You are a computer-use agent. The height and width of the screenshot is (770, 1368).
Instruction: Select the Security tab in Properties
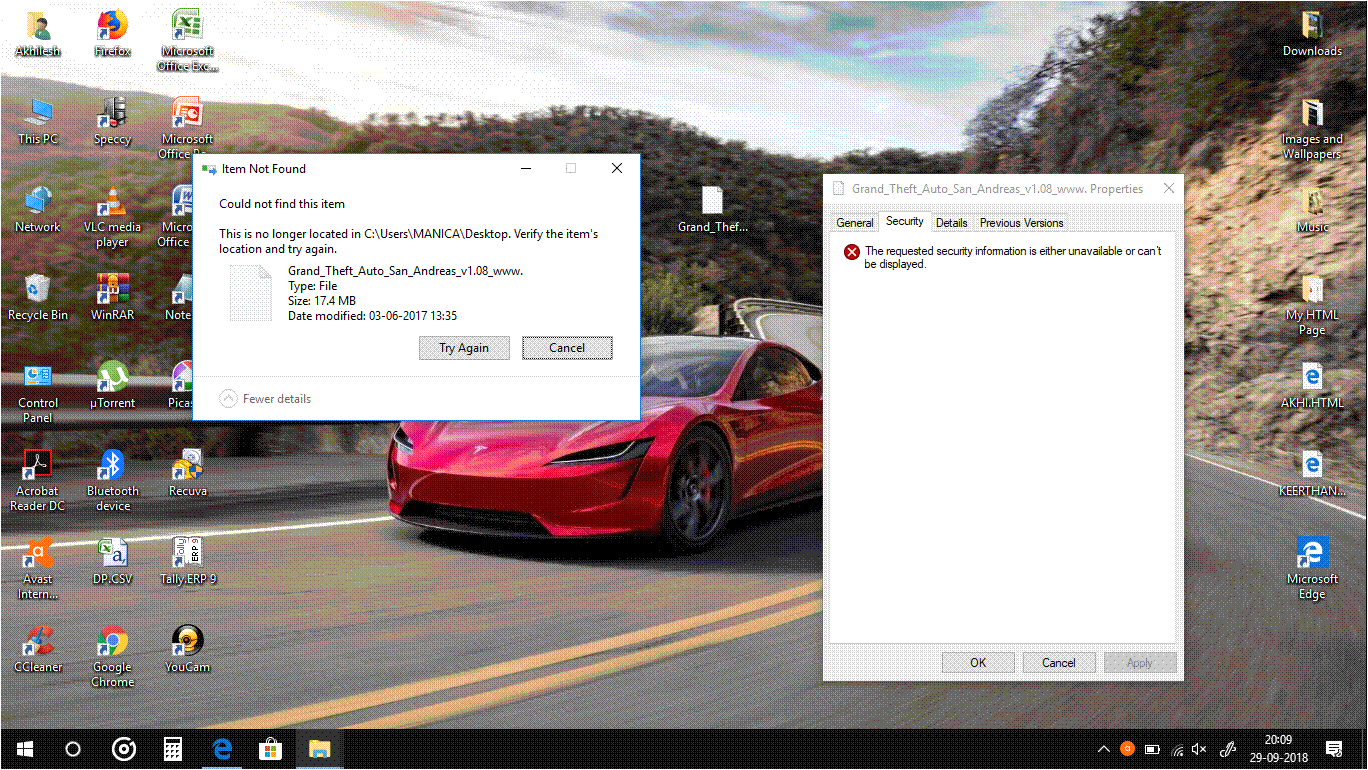pyautogui.click(x=905, y=222)
